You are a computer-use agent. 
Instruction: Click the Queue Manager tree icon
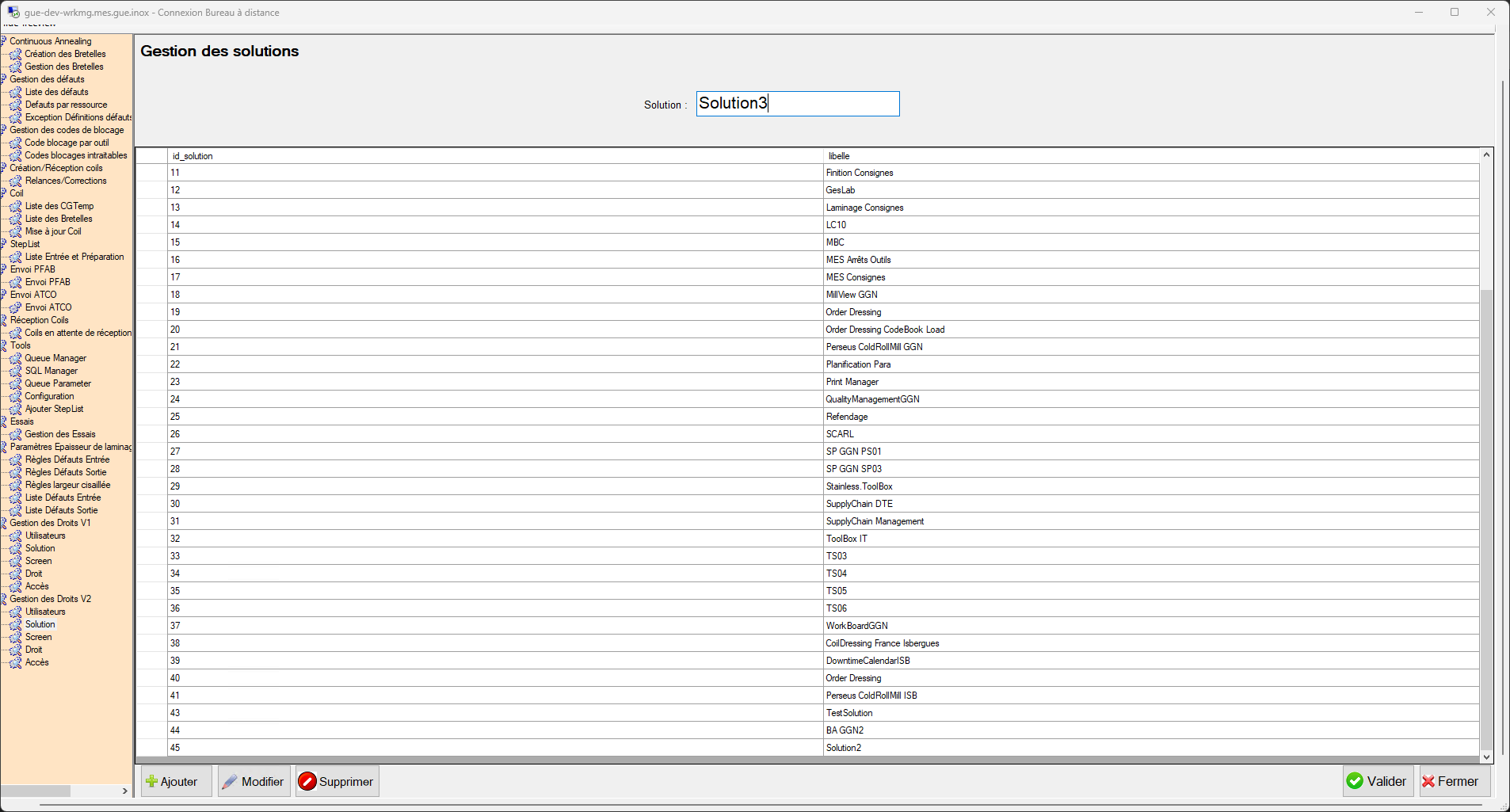tap(15, 358)
